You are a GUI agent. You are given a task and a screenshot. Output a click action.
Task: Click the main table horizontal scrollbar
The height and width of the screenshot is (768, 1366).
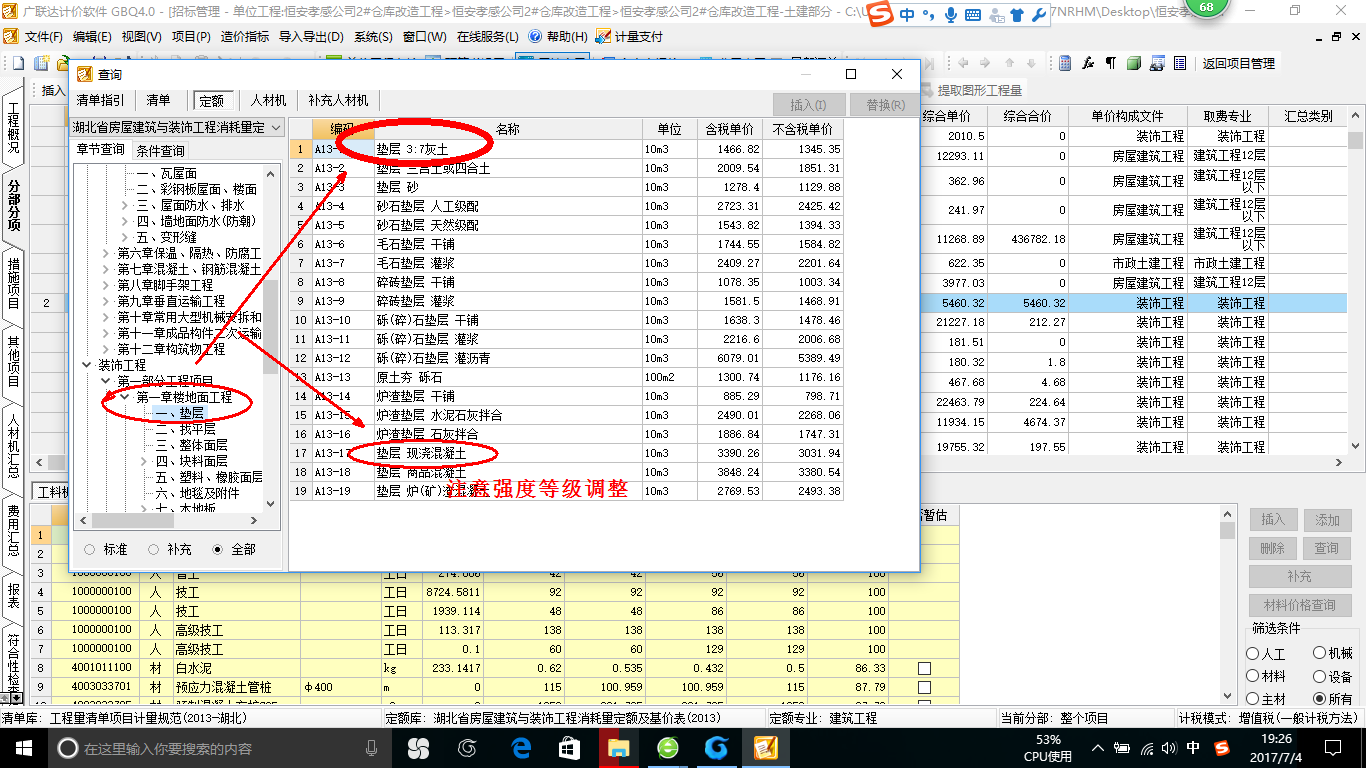[1135, 463]
